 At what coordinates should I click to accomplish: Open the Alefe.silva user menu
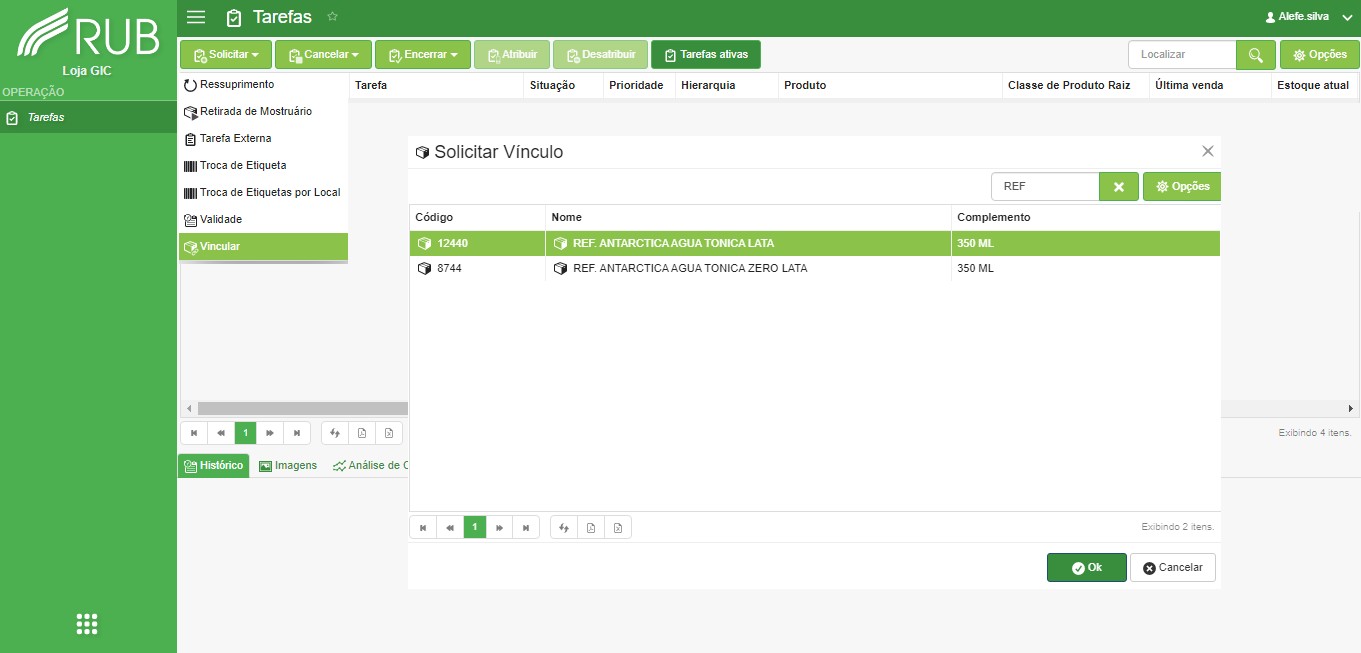click(x=1307, y=17)
